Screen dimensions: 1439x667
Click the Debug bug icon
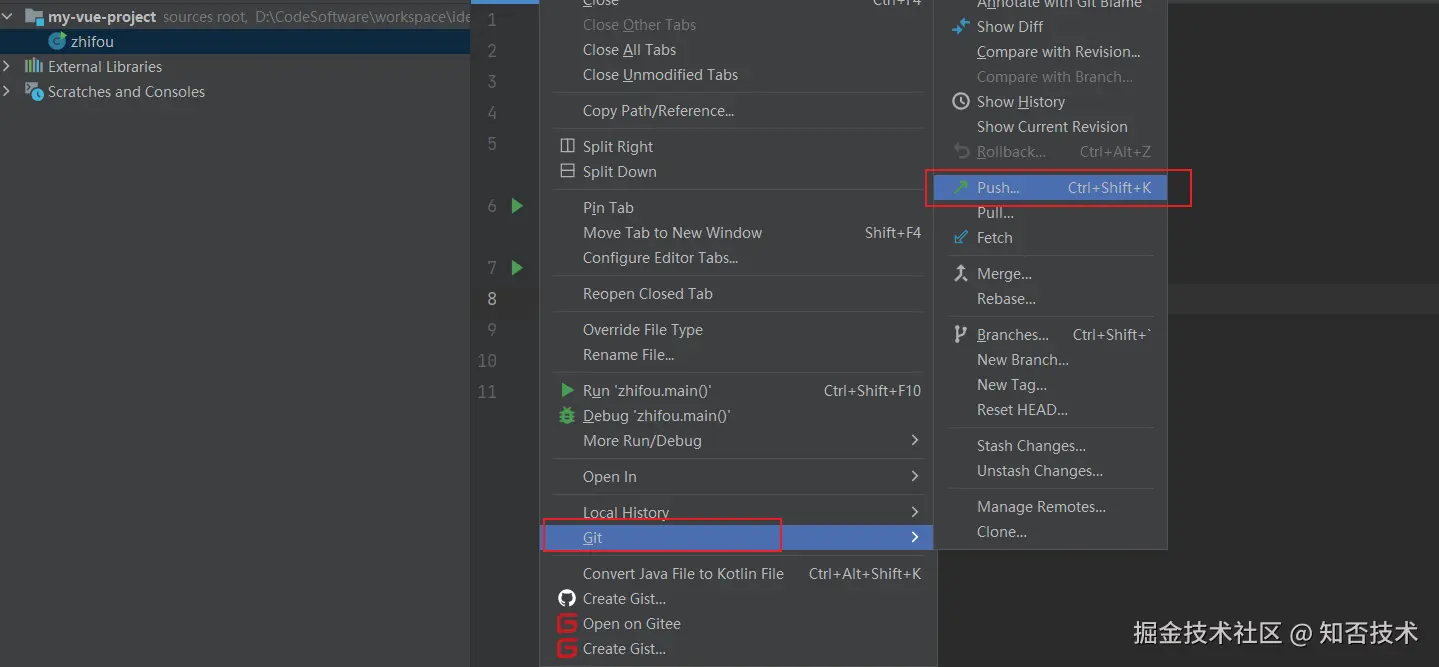tap(567, 416)
